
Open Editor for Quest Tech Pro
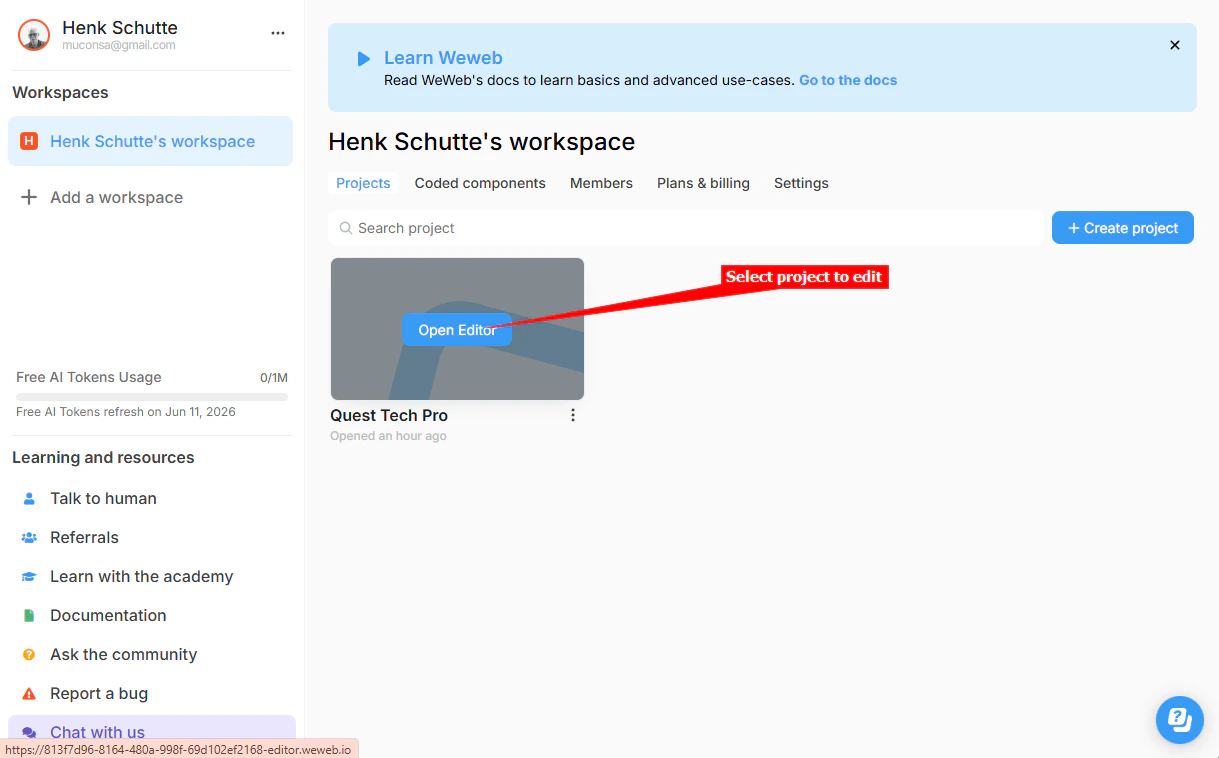(457, 330)
